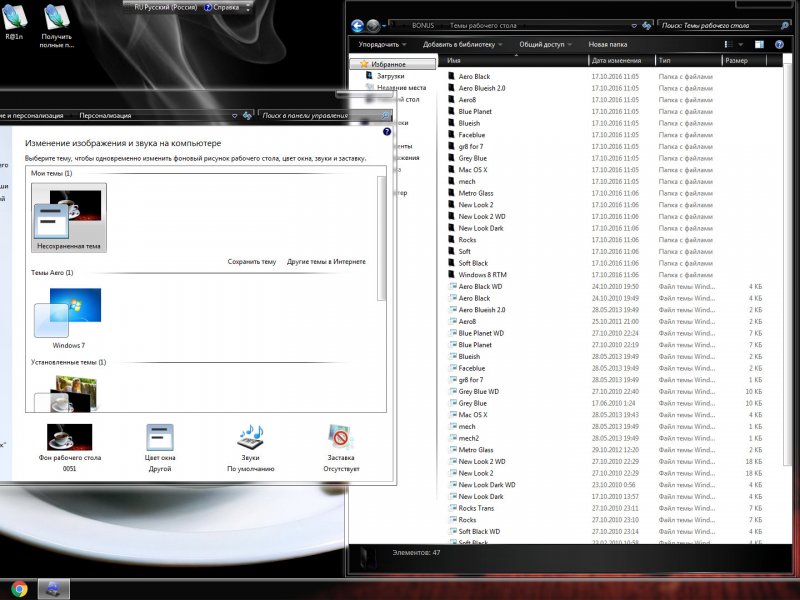Click the themes list vertical scrollbar

click(381, 238)
